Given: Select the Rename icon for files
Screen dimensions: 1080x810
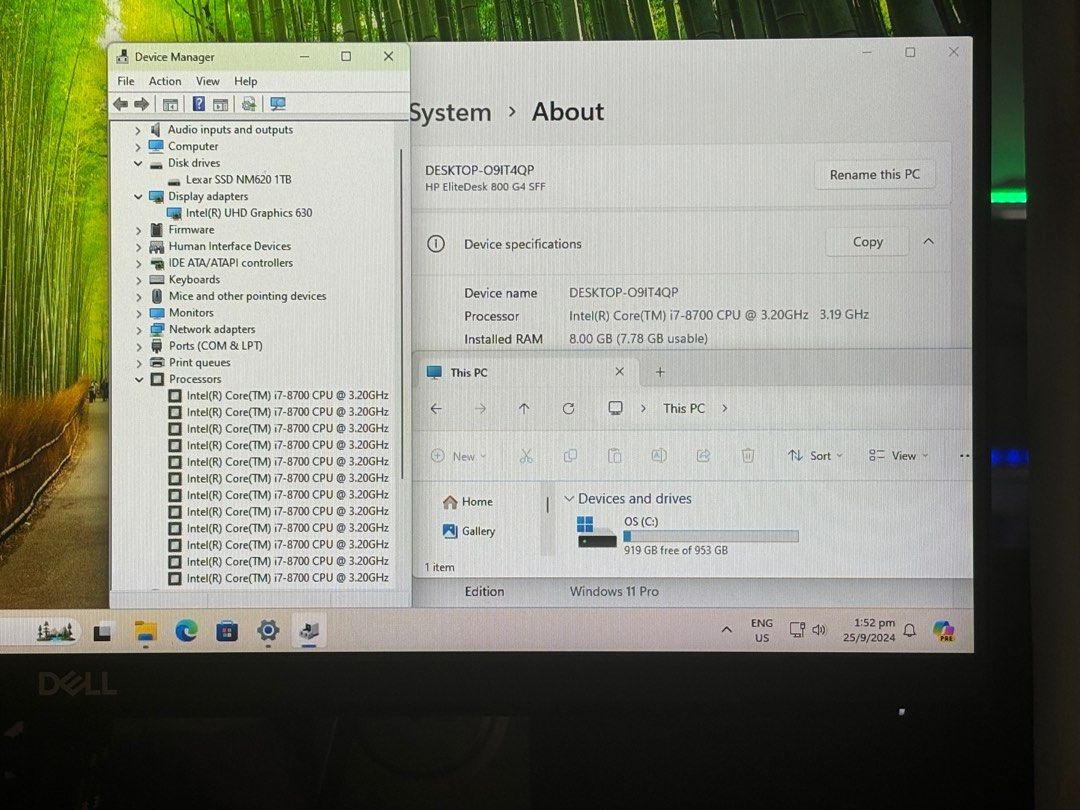Looking at the screenshot, I should [659, 455].
